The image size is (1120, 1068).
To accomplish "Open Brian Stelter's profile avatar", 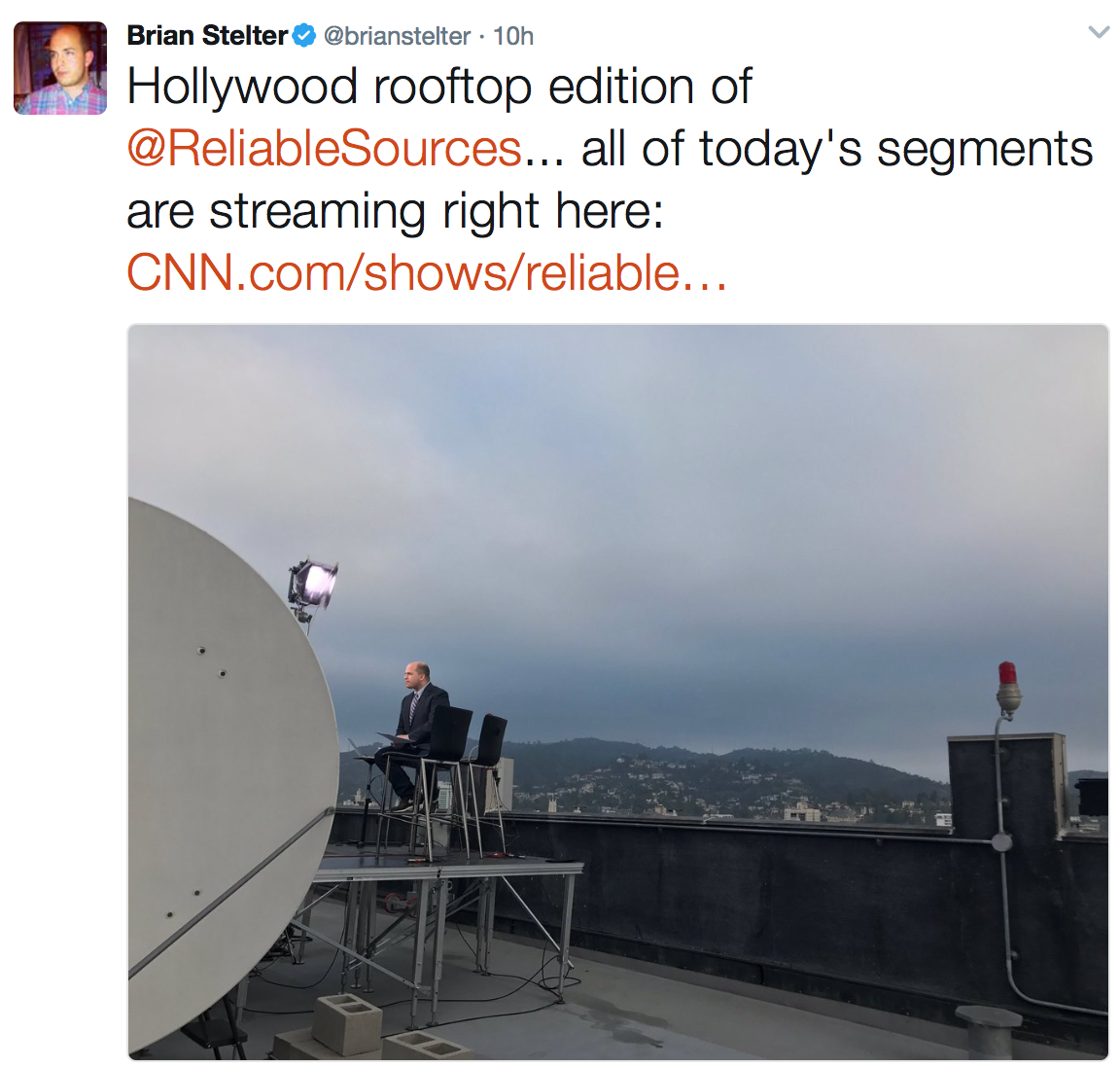I will (x=60, y=68).
